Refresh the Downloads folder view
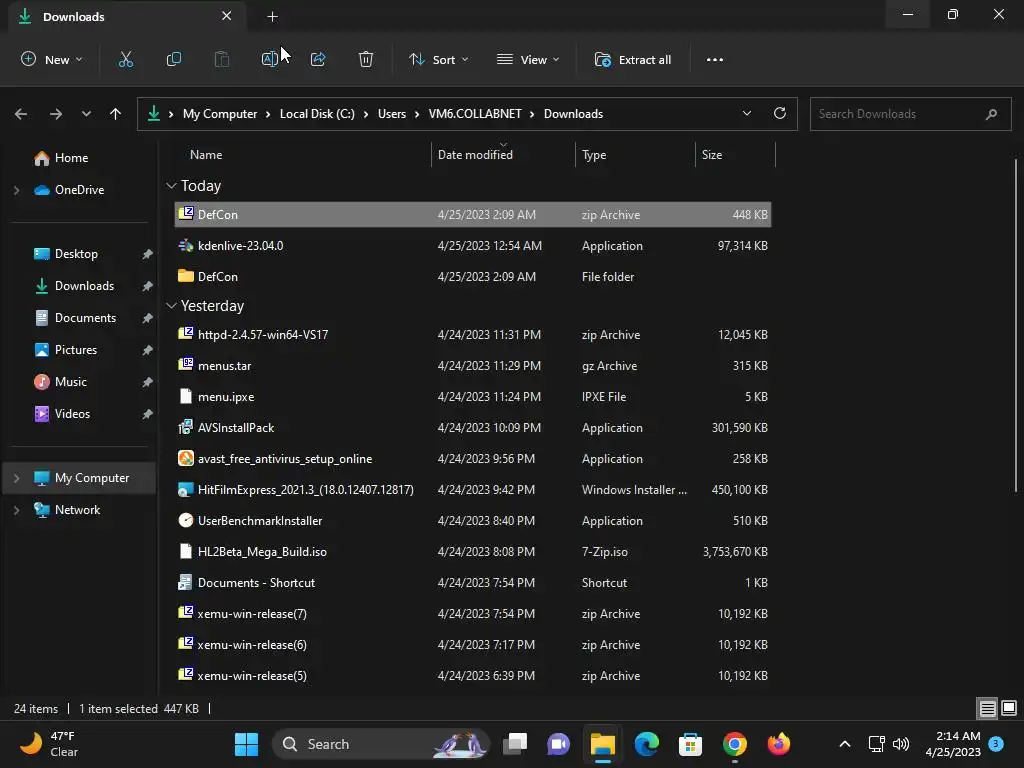 click(x=780, y=113)
